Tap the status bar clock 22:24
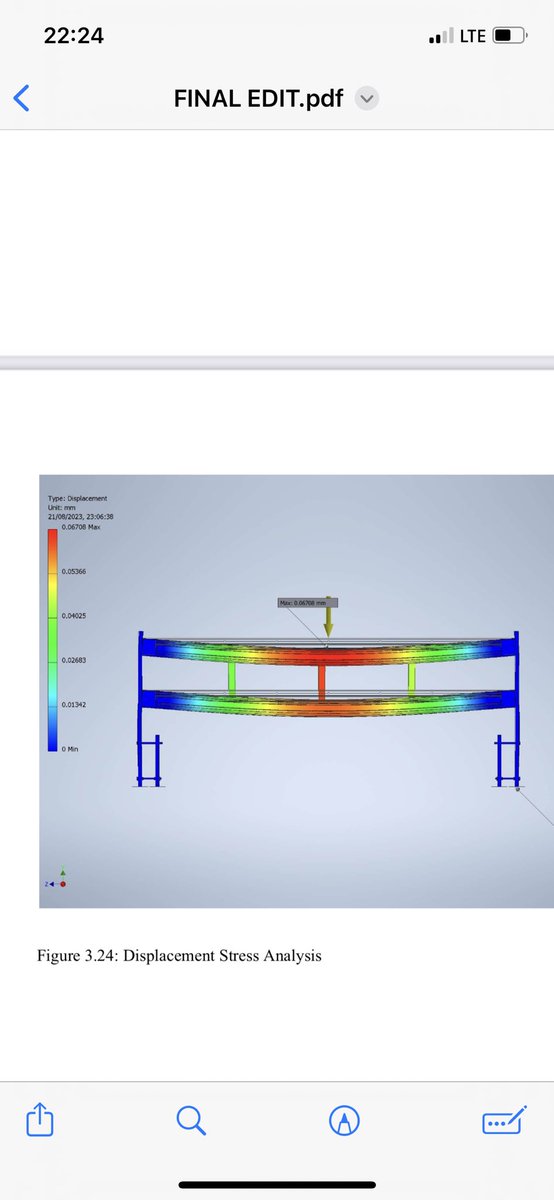The width and height of the screenshot is (554, 1200). pos(74,36)
